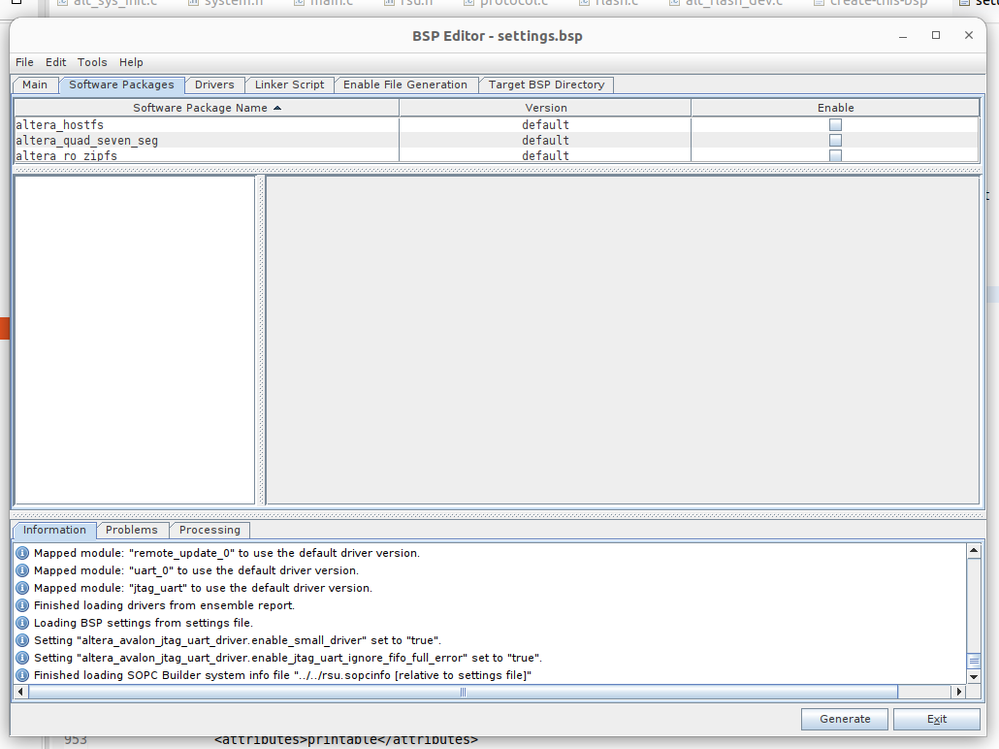
Task: Click the Enable column header
Action: pyautogui.click(x=835, y=108)
